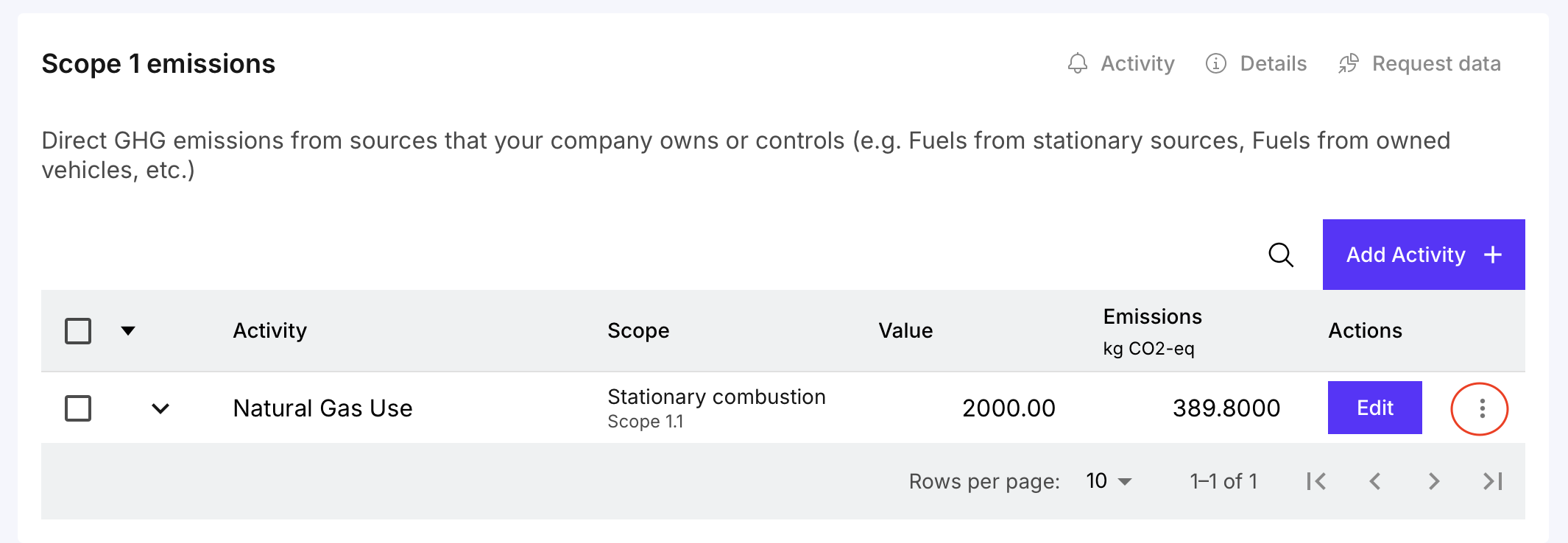This screenshot has width=1568, height=543.
Task: Click the Request data icon
Action: click(x=1348, y=63)
